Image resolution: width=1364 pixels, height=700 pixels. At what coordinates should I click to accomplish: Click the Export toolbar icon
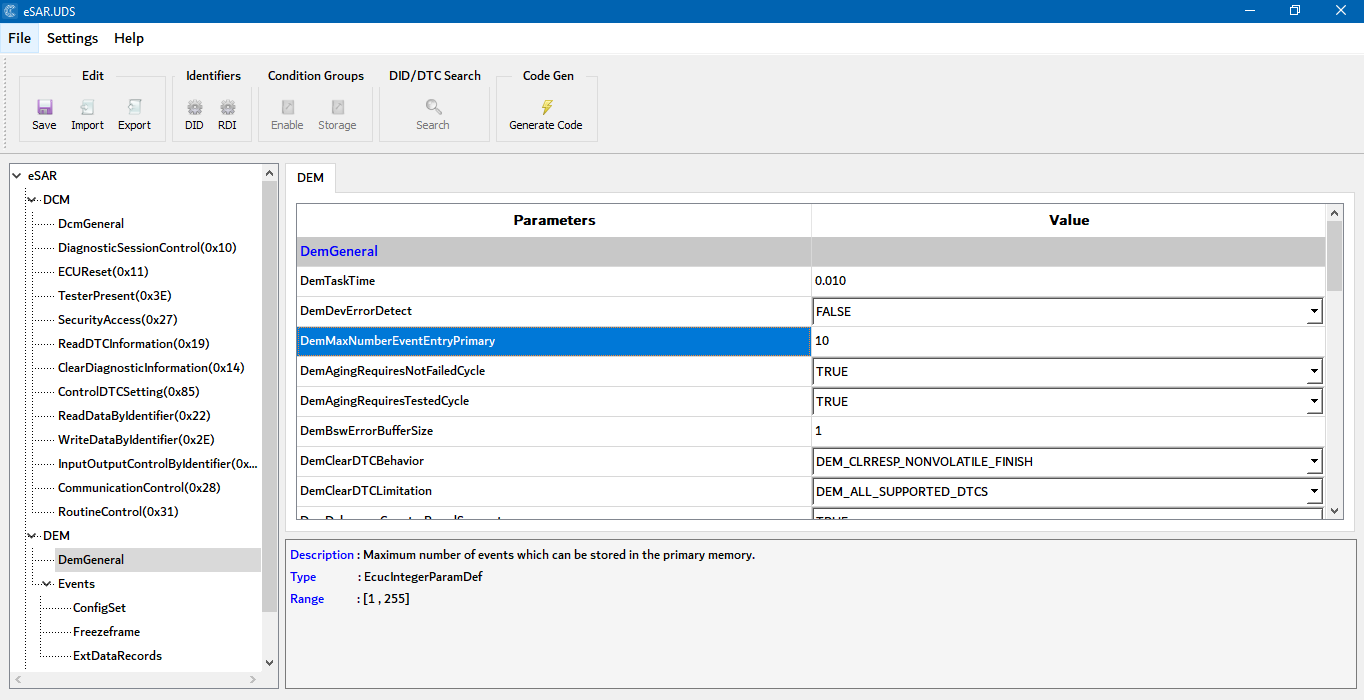pyautogui.click(x=134, y=107)
